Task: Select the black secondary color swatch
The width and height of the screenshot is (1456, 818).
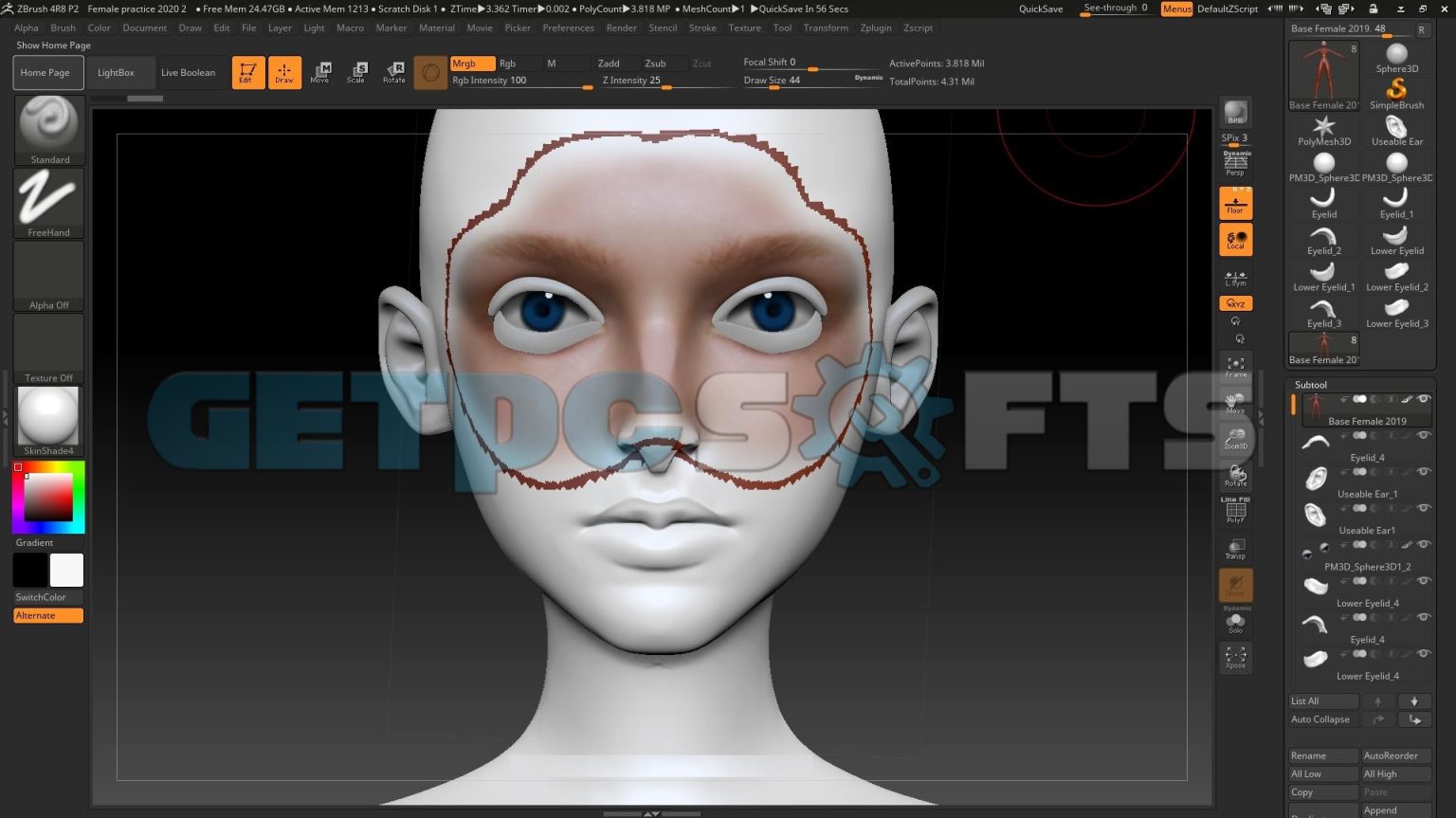Action: coord(30,571)
